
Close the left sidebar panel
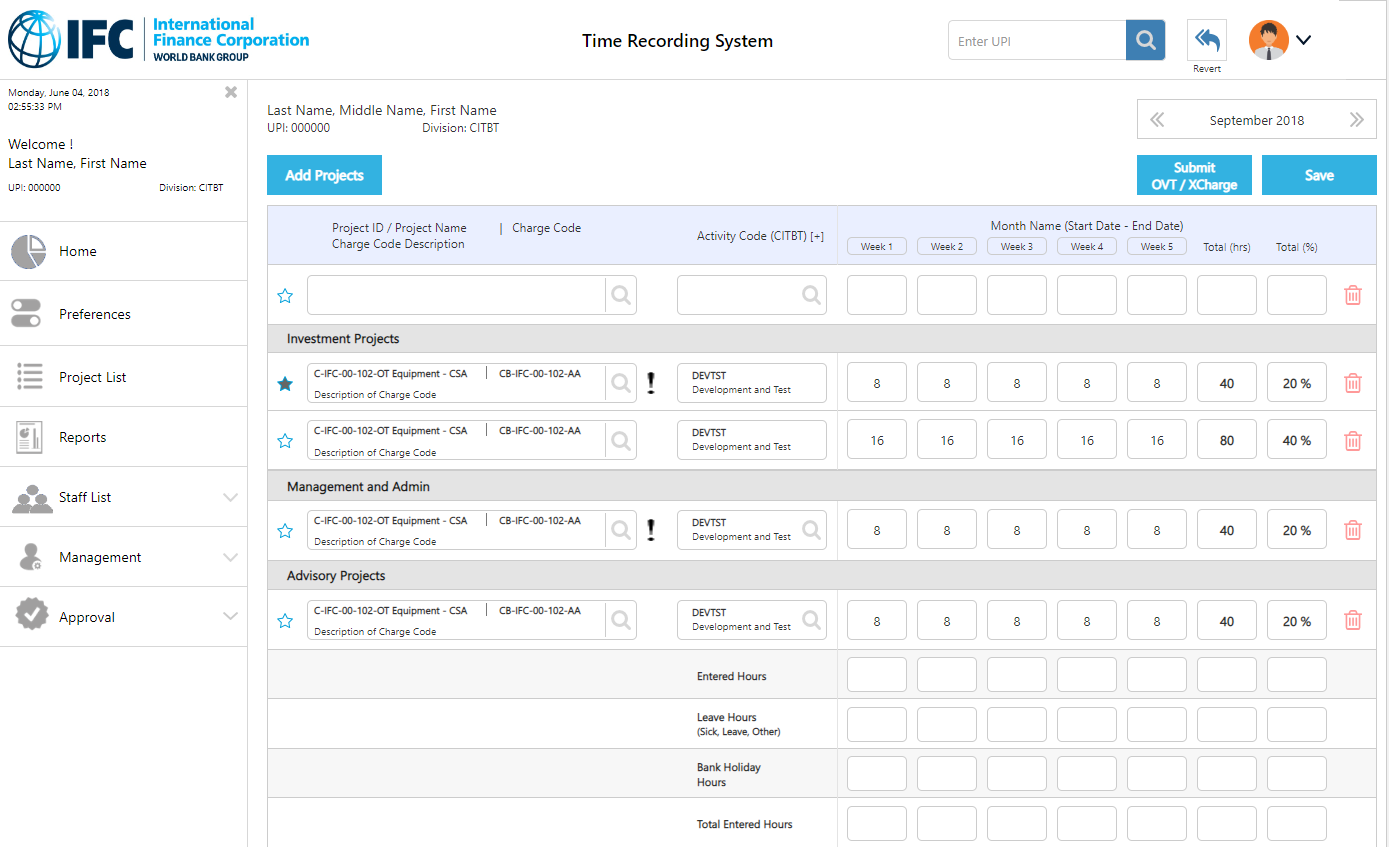coord(231,92)
